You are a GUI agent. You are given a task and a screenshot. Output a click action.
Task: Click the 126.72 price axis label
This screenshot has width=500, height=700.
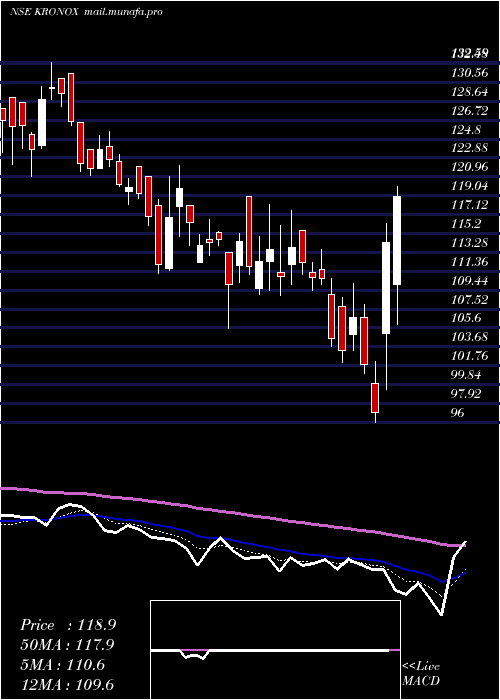point(470,110)
